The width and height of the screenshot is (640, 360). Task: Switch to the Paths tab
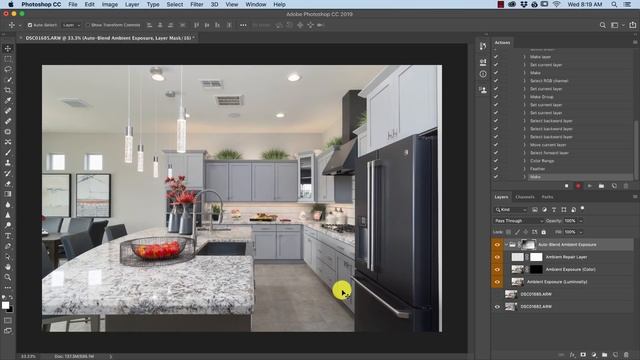[547, 197]
